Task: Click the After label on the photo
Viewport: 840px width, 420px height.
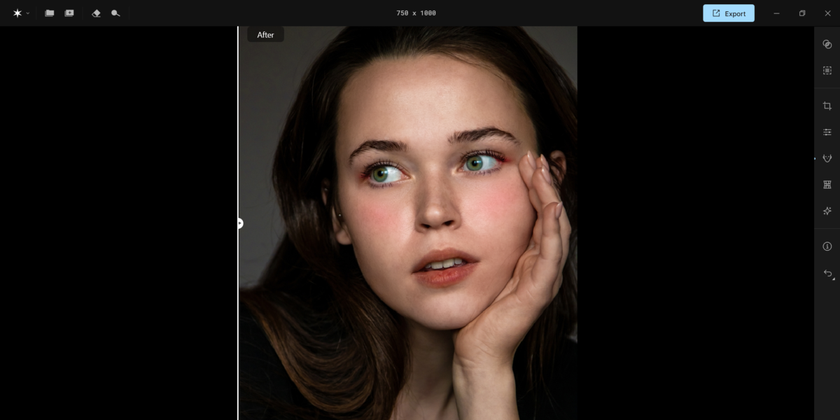Action: pyautogui.click(x=265, y=35)
